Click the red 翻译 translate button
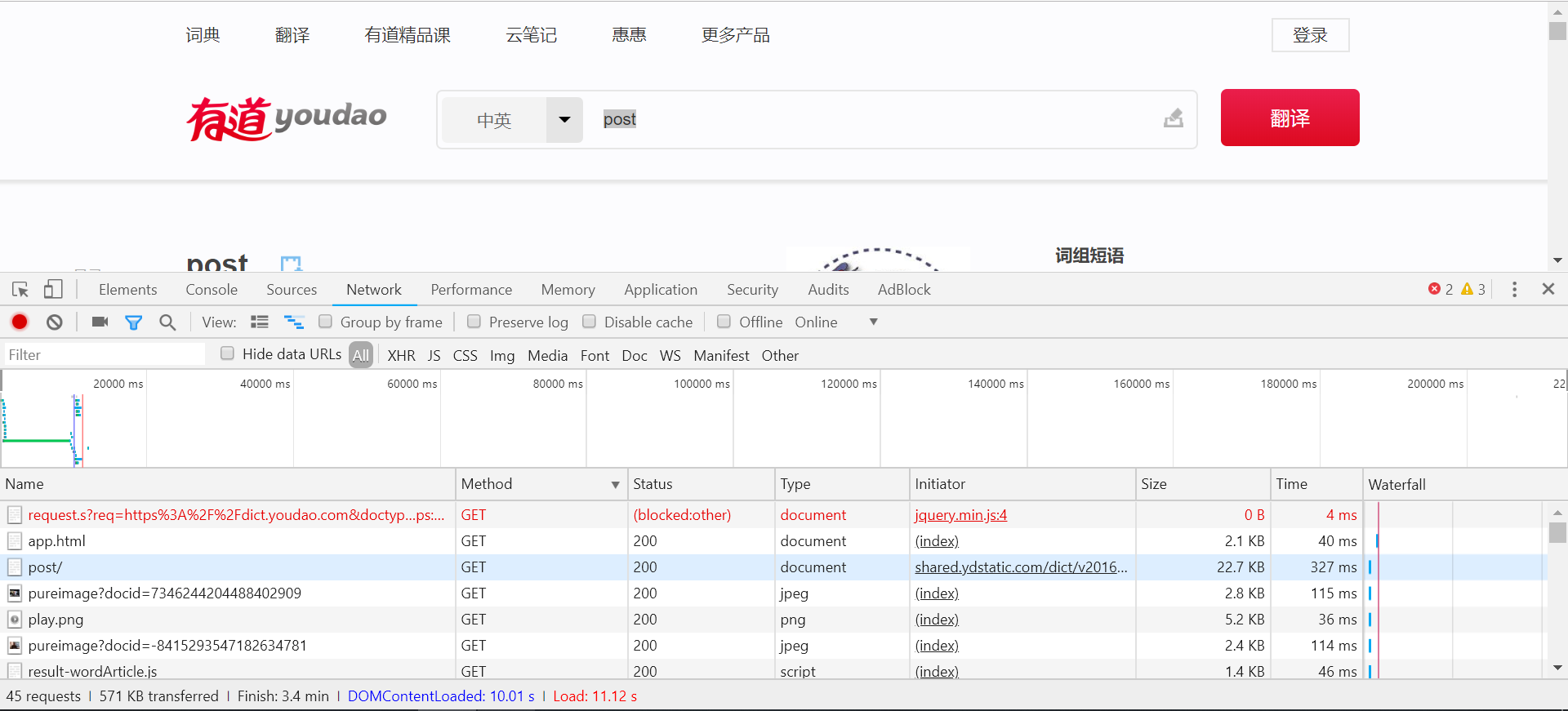The height and width of the screenshot is (711, 1568). coord(1290,118)
